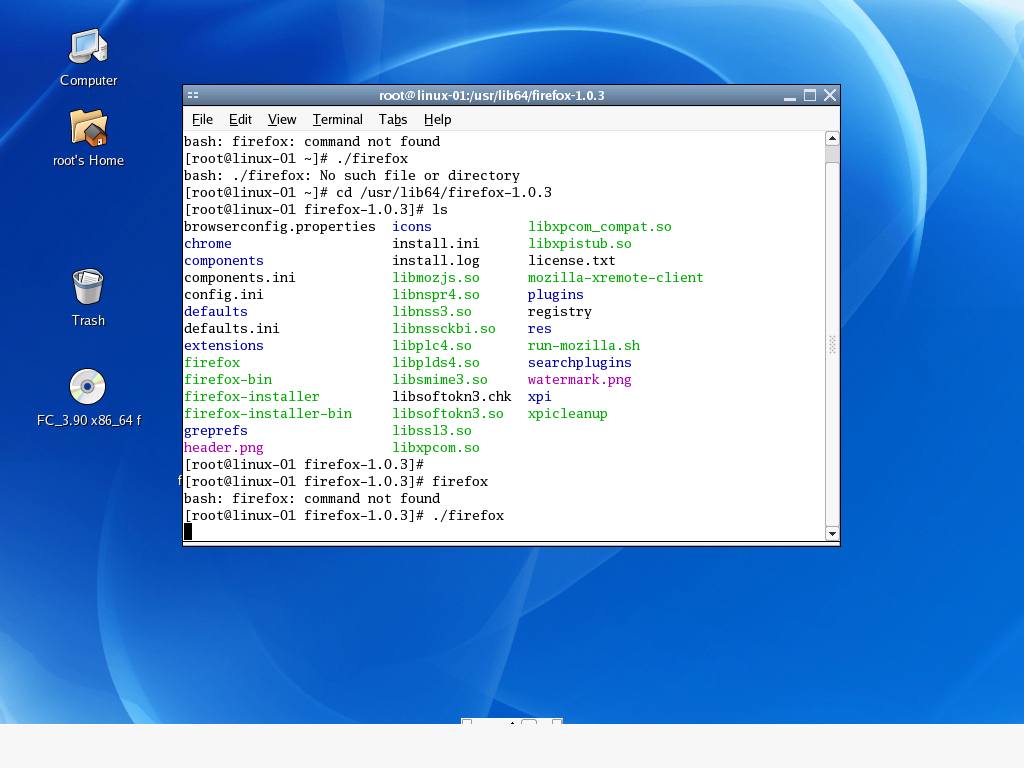Open the File menu of the terminal
The width and height of the screenshot is (1024, 768).
click(x=202, y=119)
